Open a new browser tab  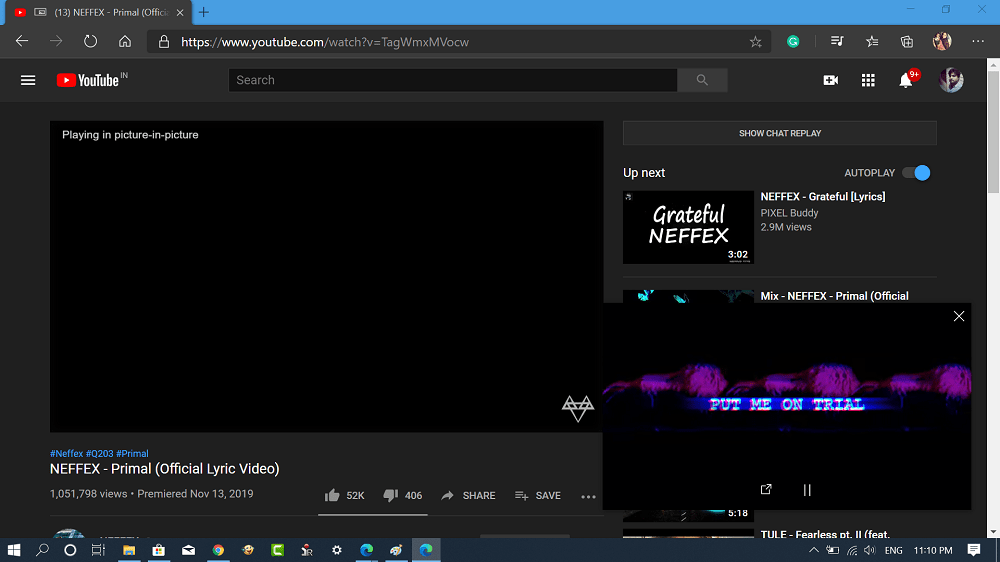pos(203,12)
